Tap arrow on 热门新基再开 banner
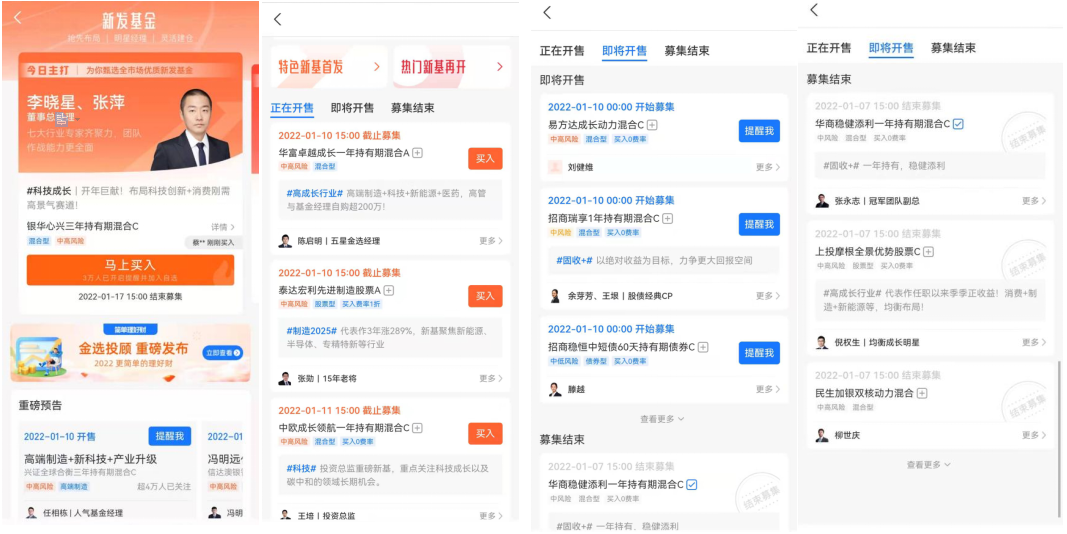Screen dimensions: 1067x534 coord(499,67)
